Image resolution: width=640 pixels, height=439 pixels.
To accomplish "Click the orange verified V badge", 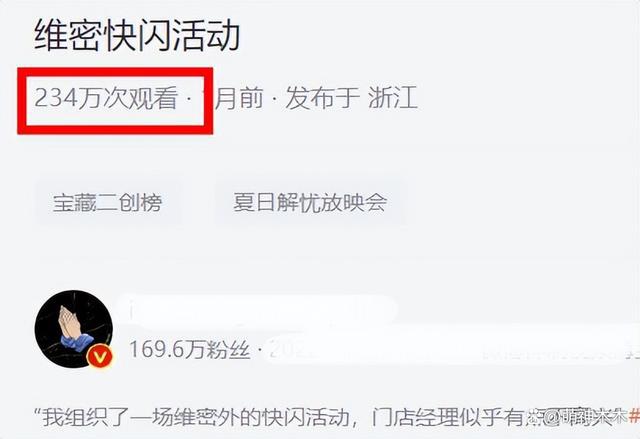I will pos(100,357).
